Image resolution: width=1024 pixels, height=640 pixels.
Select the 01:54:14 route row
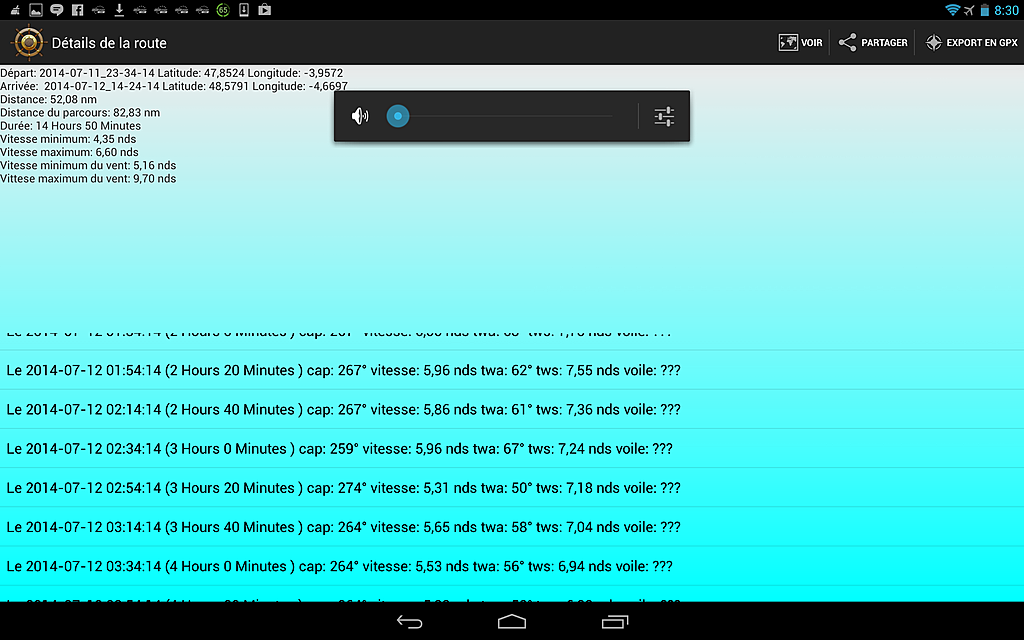coord(512,370)
